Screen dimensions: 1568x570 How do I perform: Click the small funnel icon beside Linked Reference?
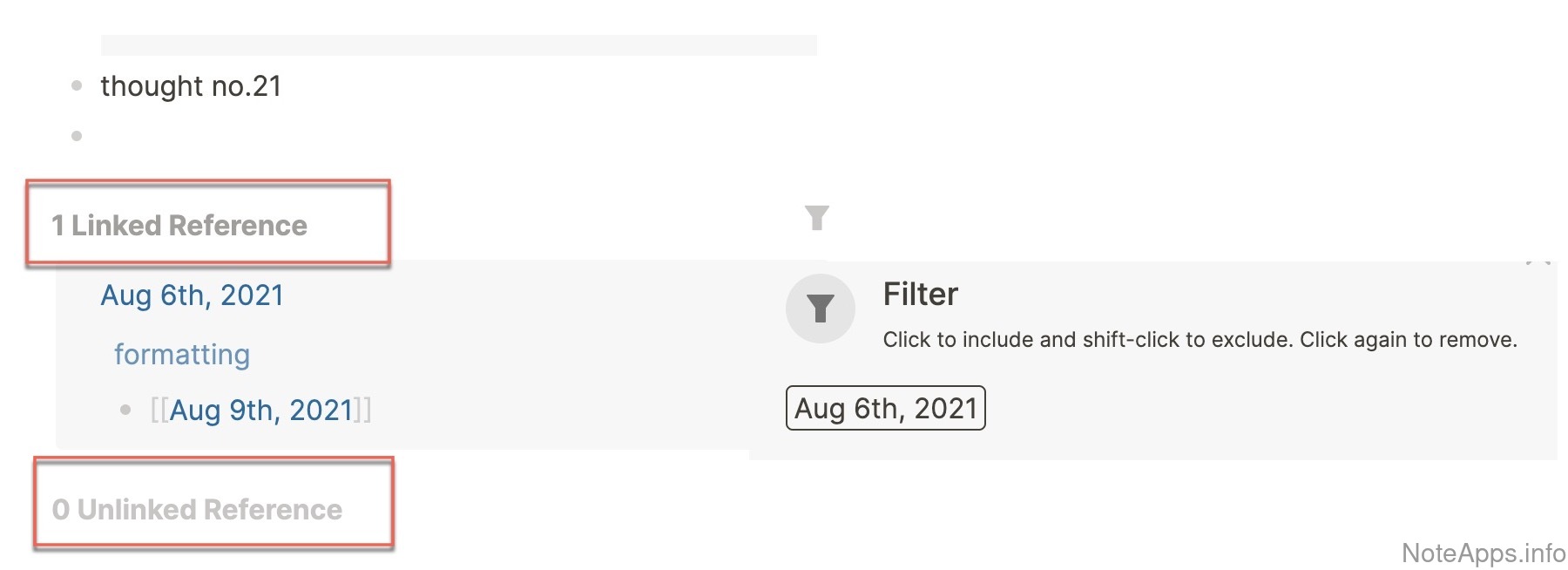tap(816, 217)
